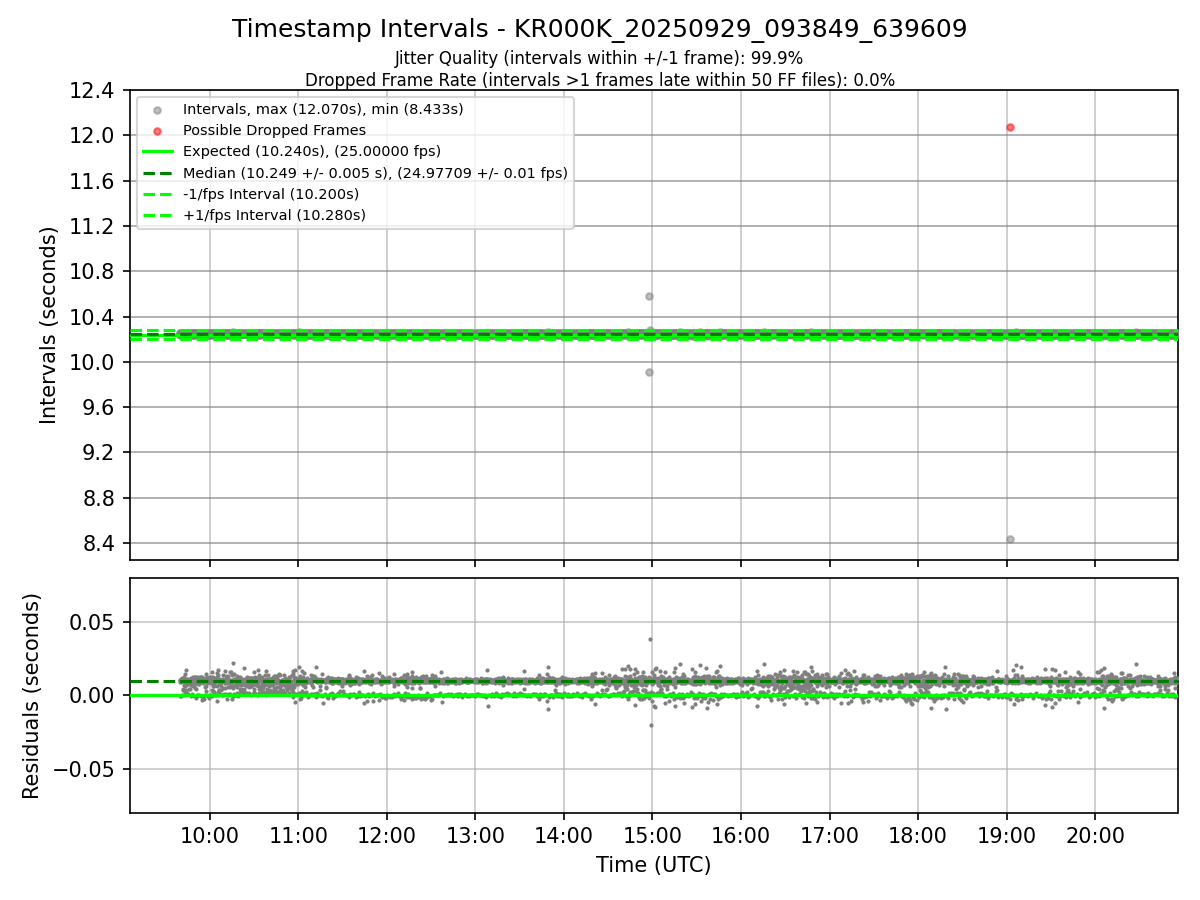Click the 17:00 x-axis tick label

[829, 835]
